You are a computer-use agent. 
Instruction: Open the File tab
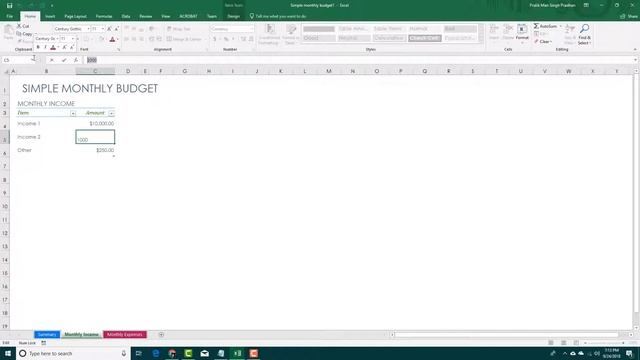coord(9,16)
